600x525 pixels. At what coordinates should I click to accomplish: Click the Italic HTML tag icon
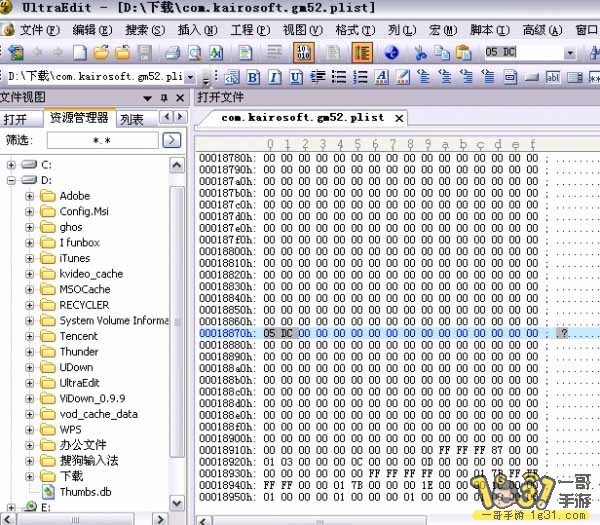click(274, 78)
